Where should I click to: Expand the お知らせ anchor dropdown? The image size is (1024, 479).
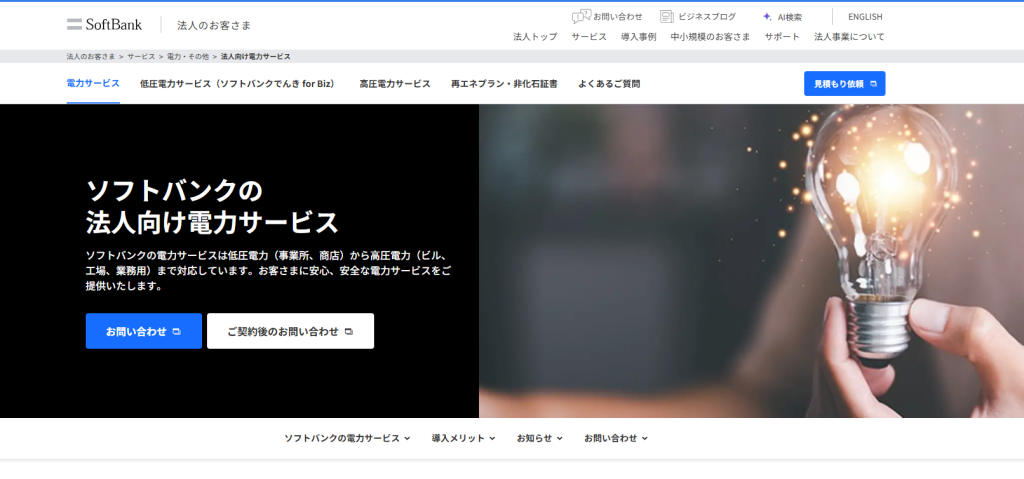point(539,438)
